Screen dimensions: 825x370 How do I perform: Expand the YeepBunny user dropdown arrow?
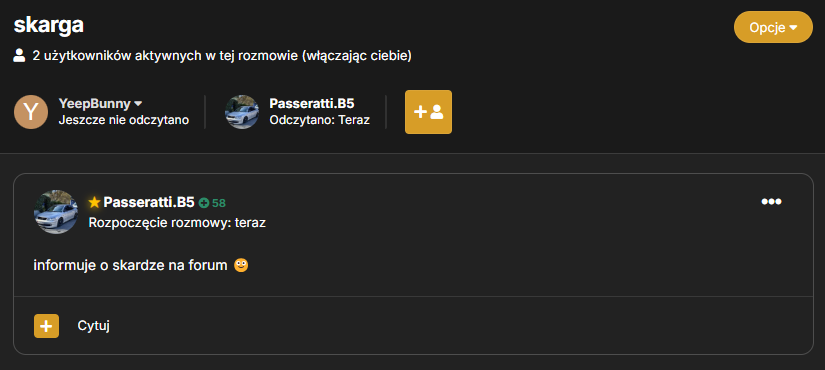click(138, 104)
